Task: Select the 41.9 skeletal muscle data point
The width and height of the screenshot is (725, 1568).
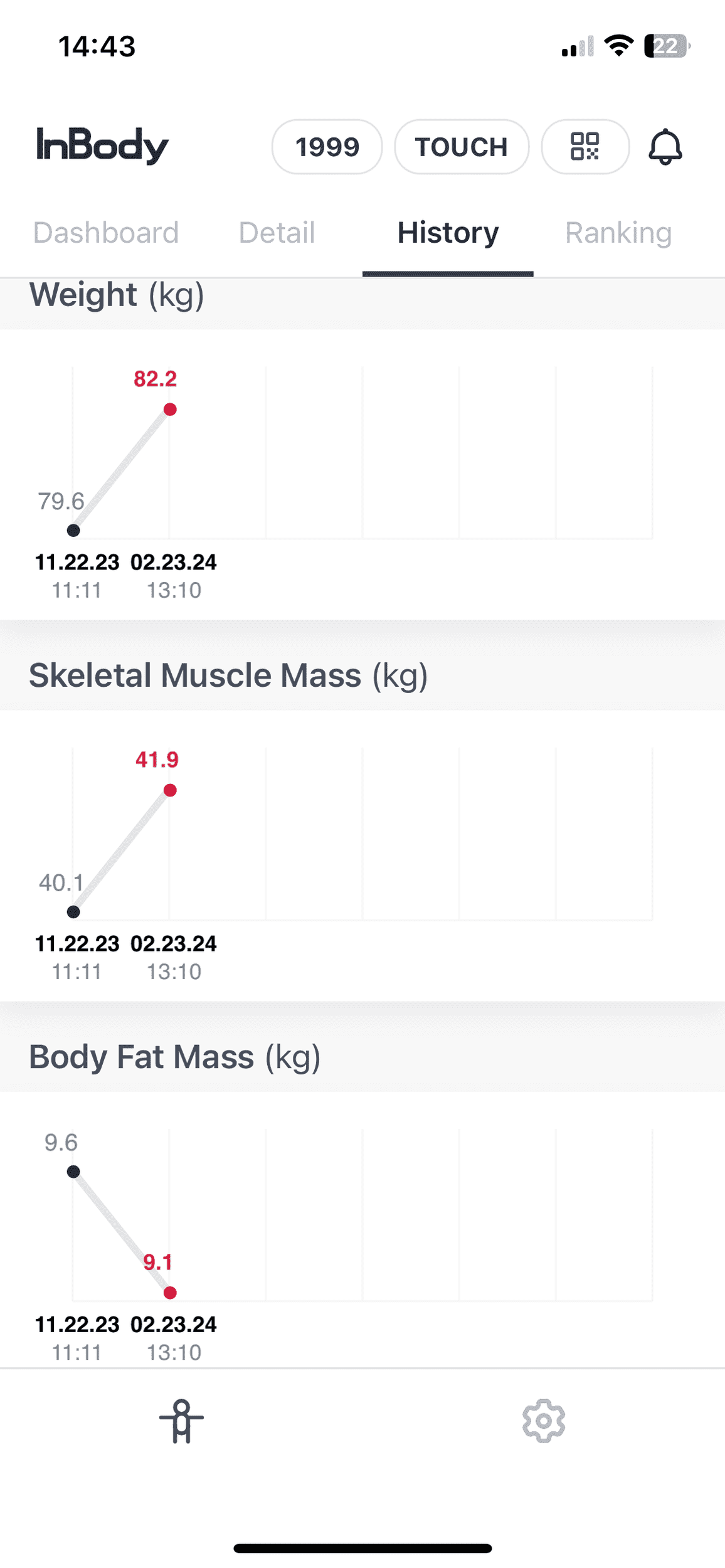Action: click(170, 790)
